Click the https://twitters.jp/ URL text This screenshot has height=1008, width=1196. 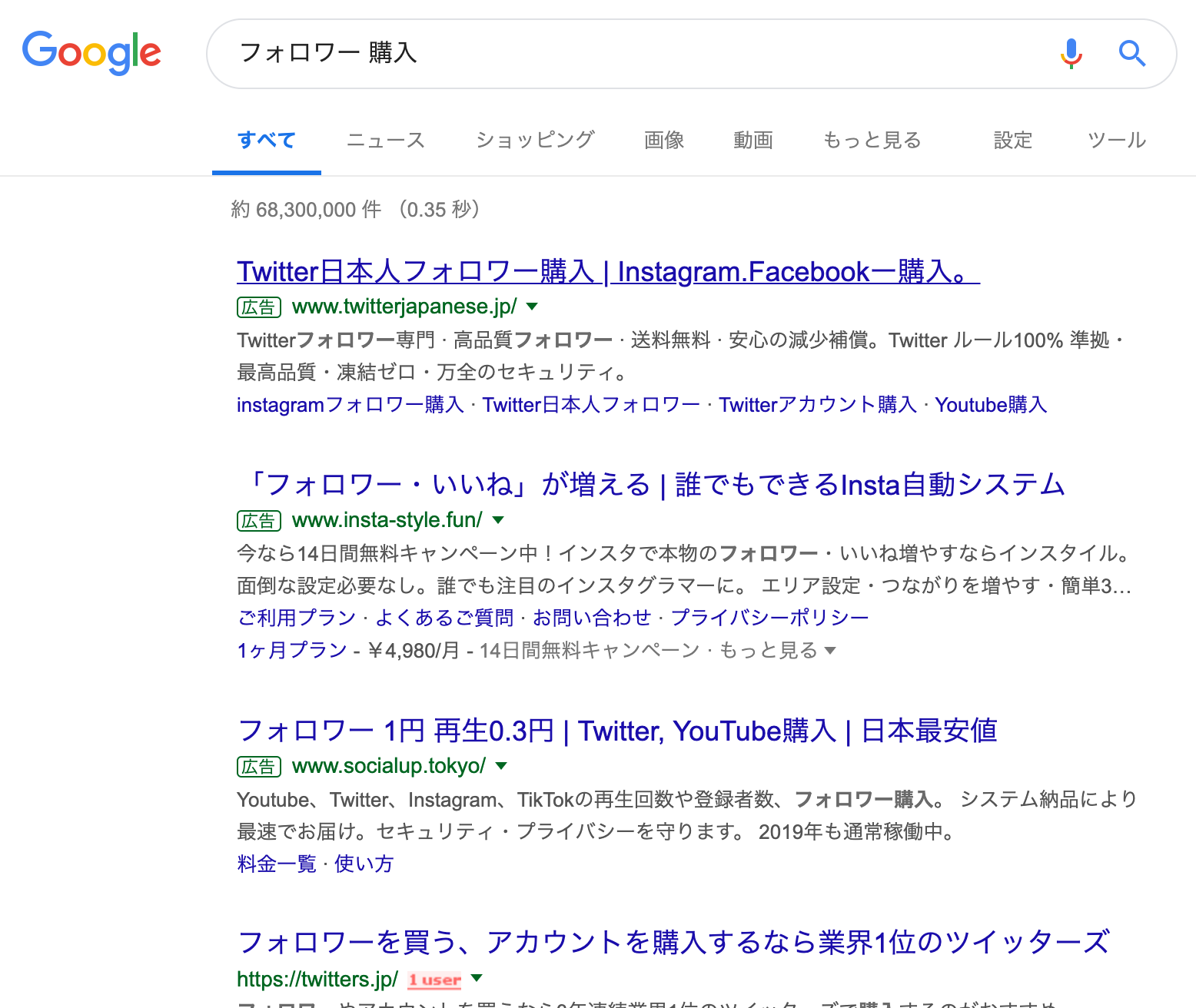point(317,979)
